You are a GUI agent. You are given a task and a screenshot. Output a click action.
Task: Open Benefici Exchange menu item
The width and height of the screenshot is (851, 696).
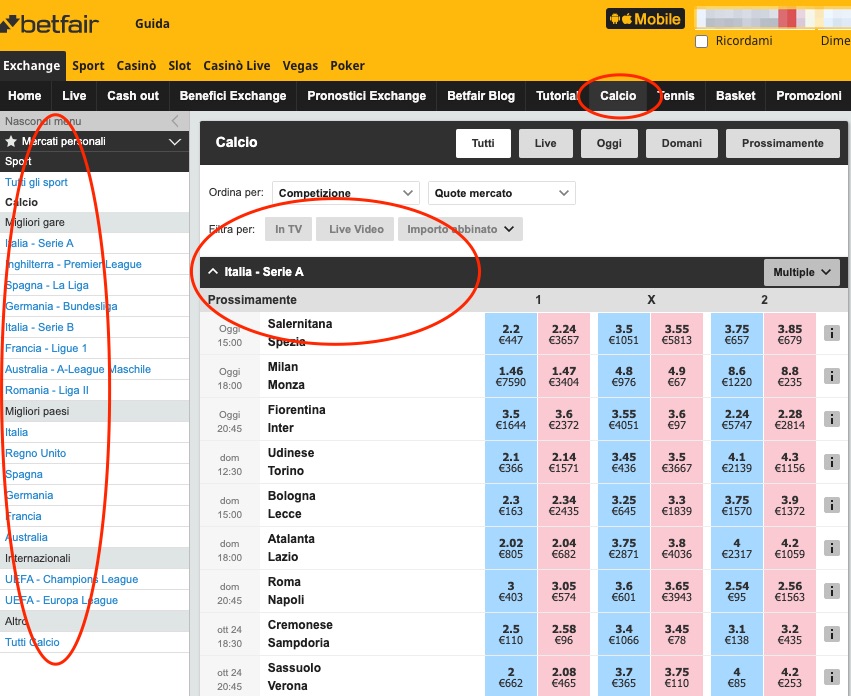coord(233,96)
